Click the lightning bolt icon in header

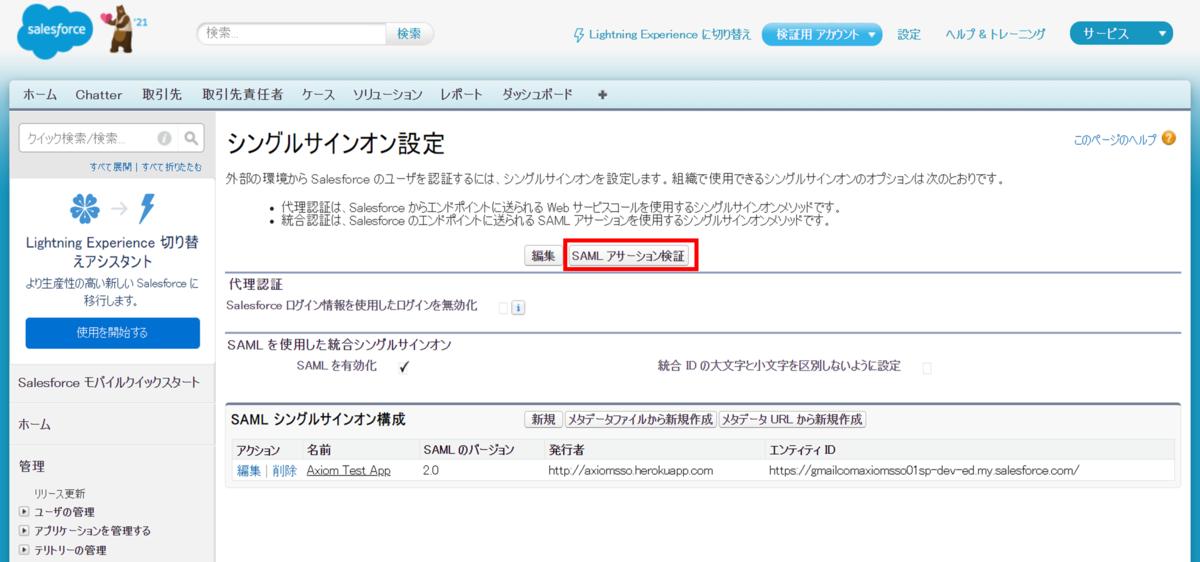tap(578, 35)
